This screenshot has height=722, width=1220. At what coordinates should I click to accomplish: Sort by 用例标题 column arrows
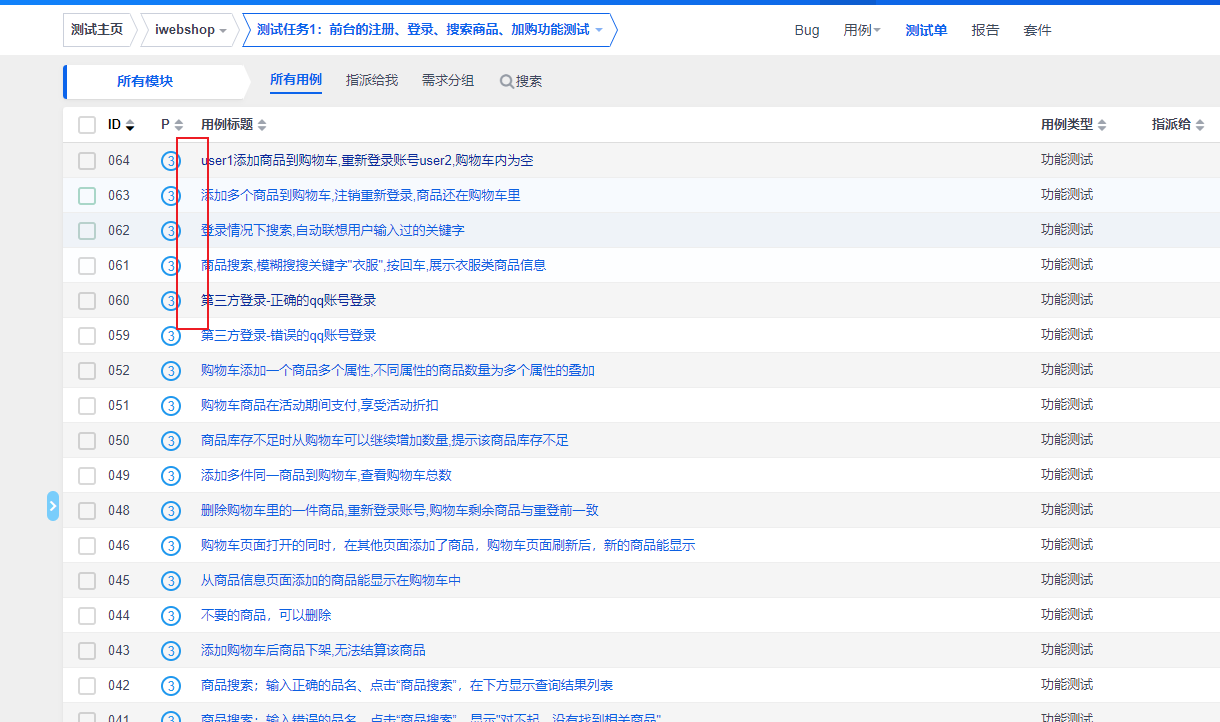[262, 125]
